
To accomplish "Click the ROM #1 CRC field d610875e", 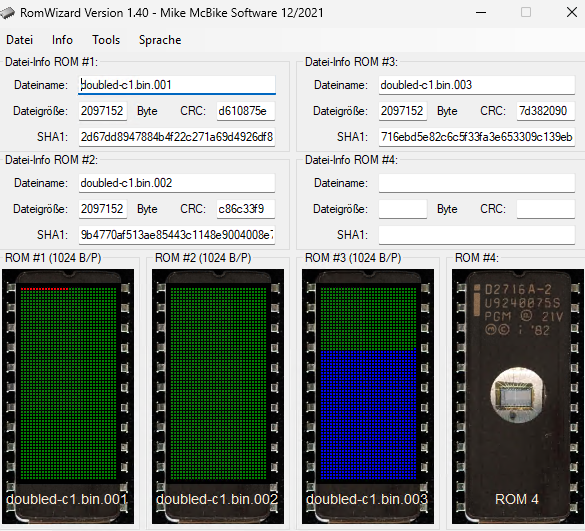I will (246, 111).
